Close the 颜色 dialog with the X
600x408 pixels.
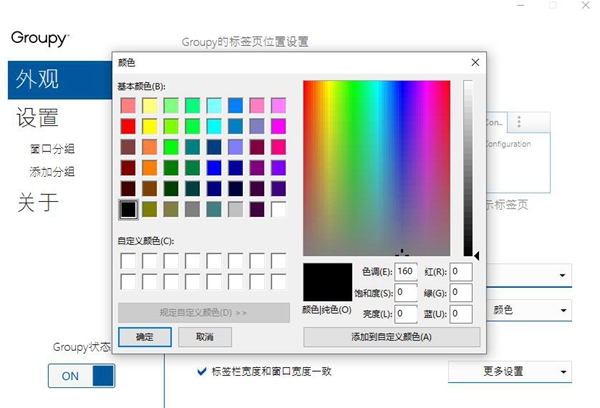click(x=475, y=62)
